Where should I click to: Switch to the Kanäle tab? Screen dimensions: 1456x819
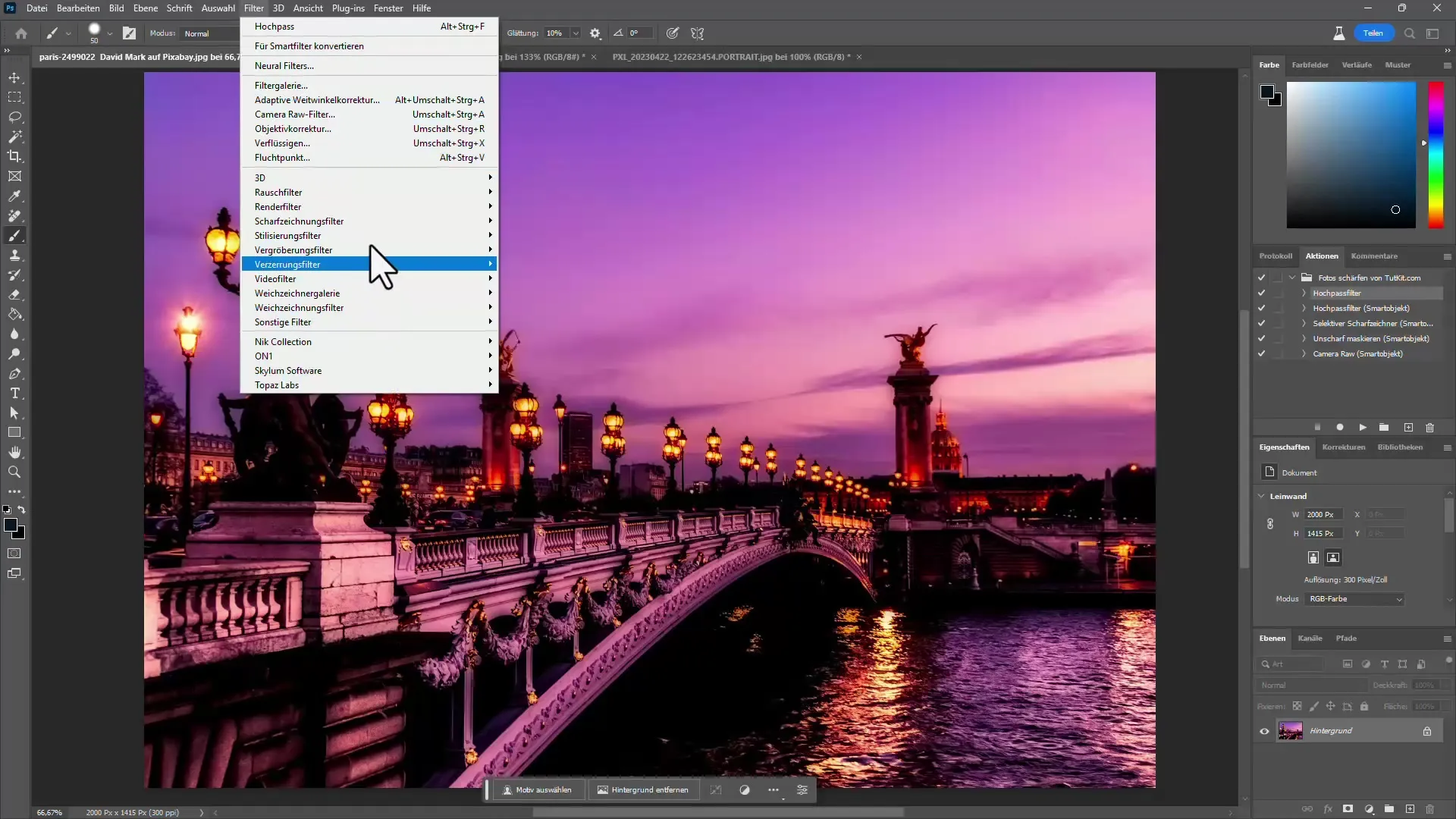(1310, 639)
